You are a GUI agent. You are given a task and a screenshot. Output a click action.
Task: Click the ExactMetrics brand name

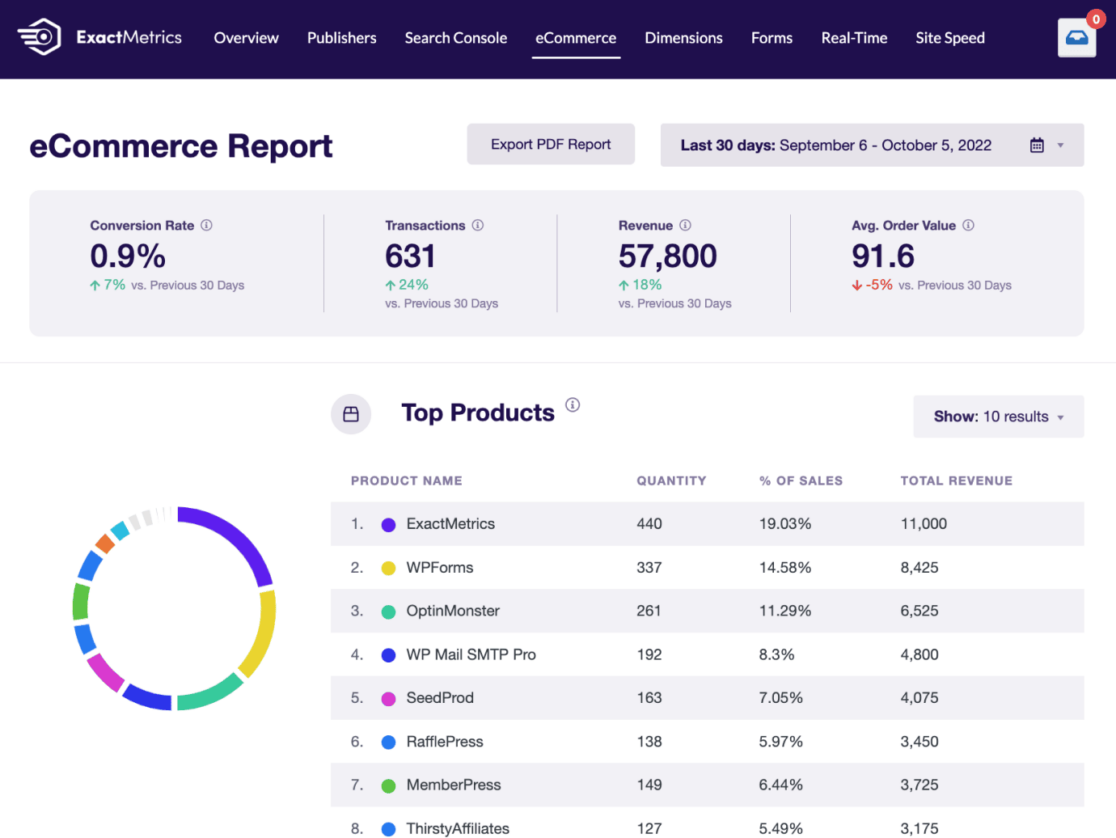coord(129,37)
